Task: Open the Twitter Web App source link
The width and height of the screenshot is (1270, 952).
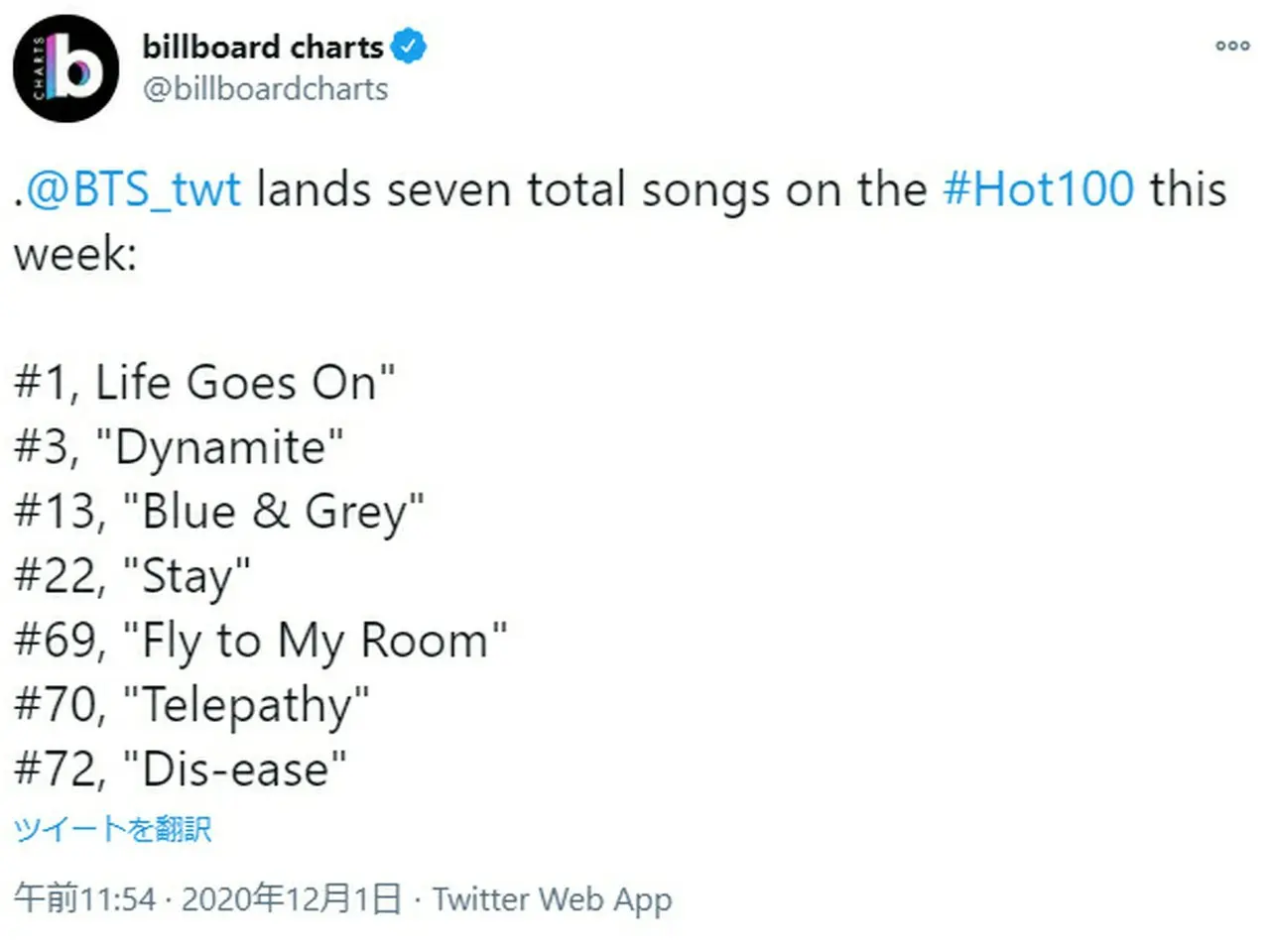Action: pos(552,899)
